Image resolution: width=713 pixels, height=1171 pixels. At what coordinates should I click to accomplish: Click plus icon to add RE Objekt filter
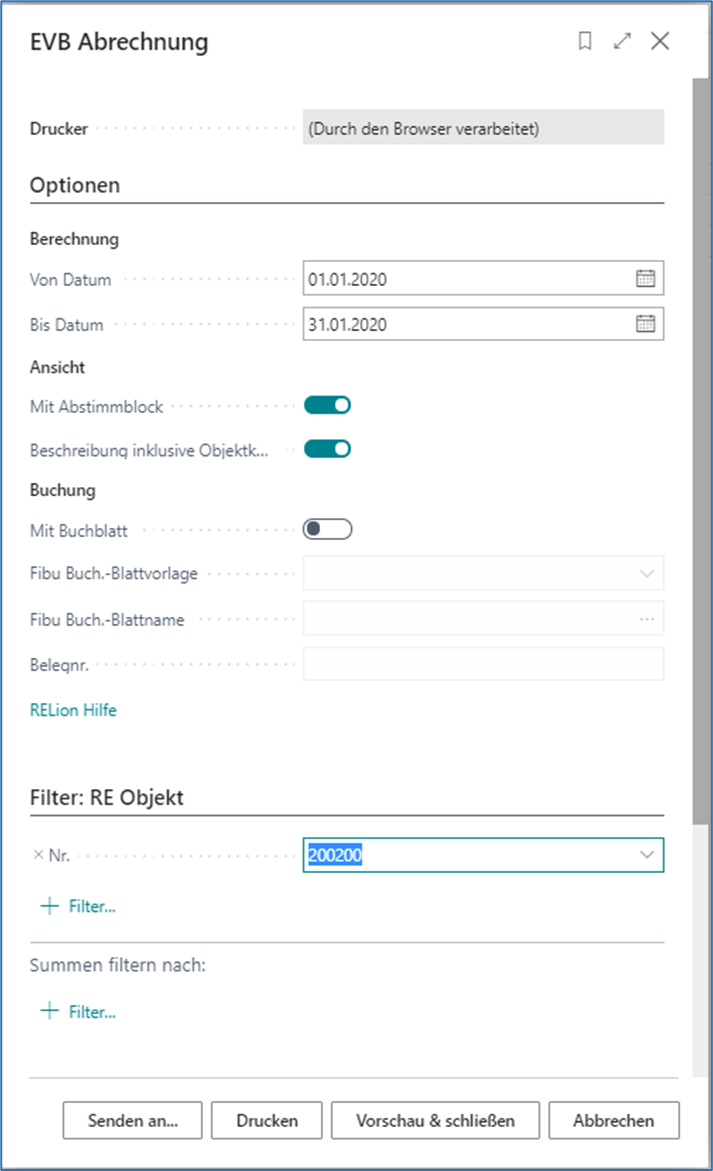point(48,906)
